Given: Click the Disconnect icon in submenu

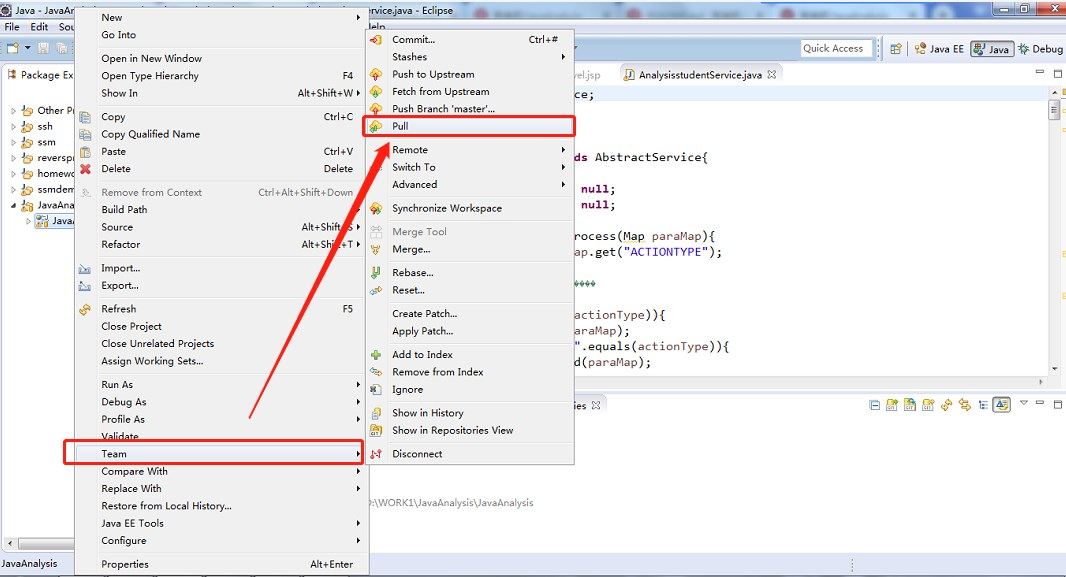Looking at the screenshot, I should click(x=375, y=454).
